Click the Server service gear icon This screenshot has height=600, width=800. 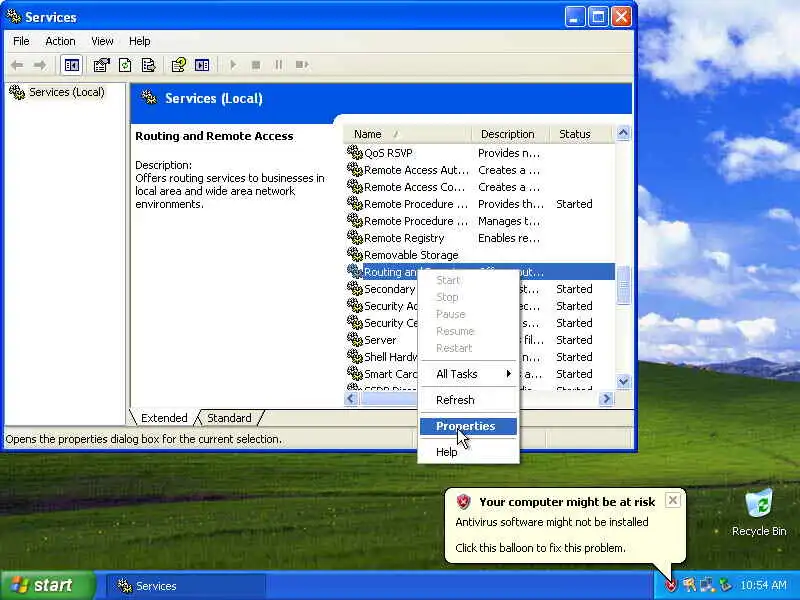(x=355, y=339)
